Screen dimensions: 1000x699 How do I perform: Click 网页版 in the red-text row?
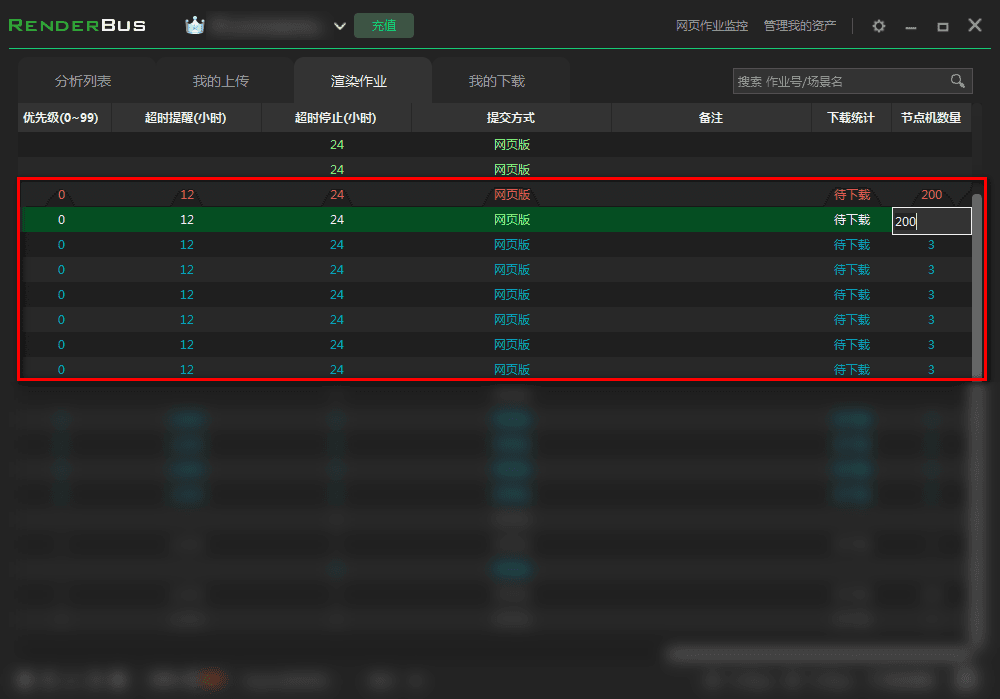pyautogui.click(x=512, y=195)
